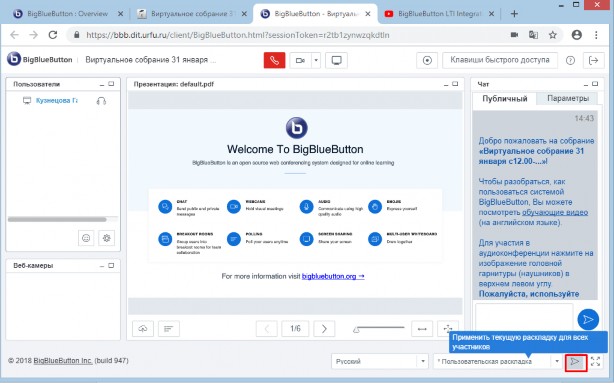Click the pan presentation arrows button

[x=447, y=329]
